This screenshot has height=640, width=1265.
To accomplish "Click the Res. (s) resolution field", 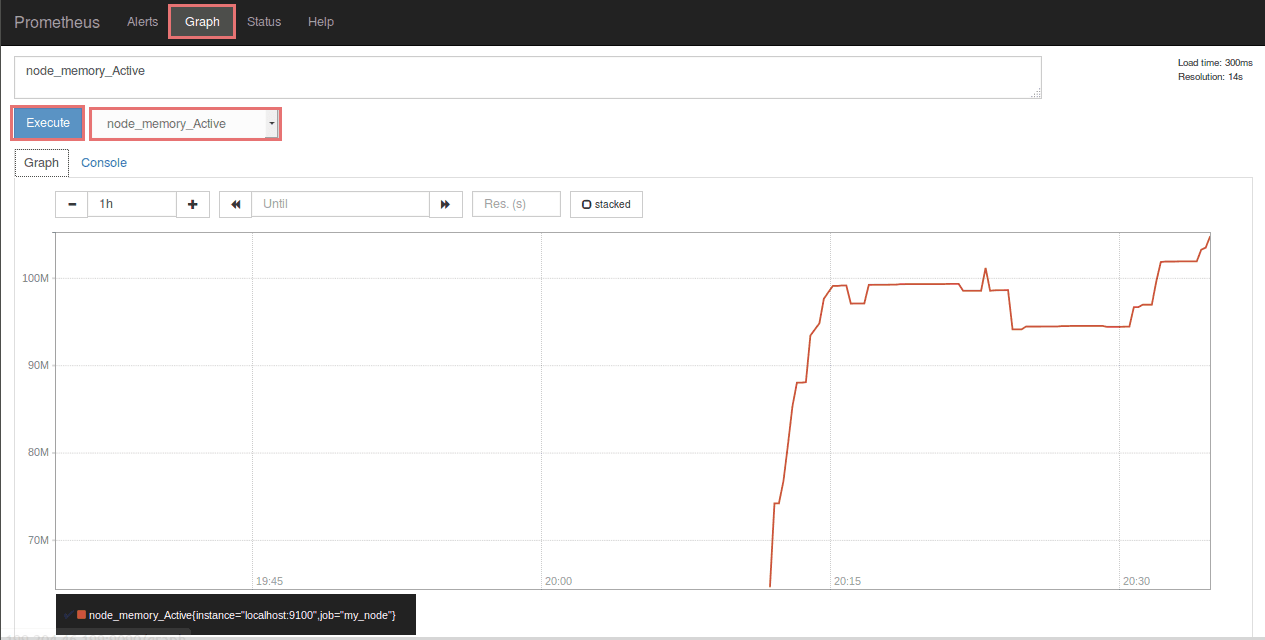I will click(516, 204).
